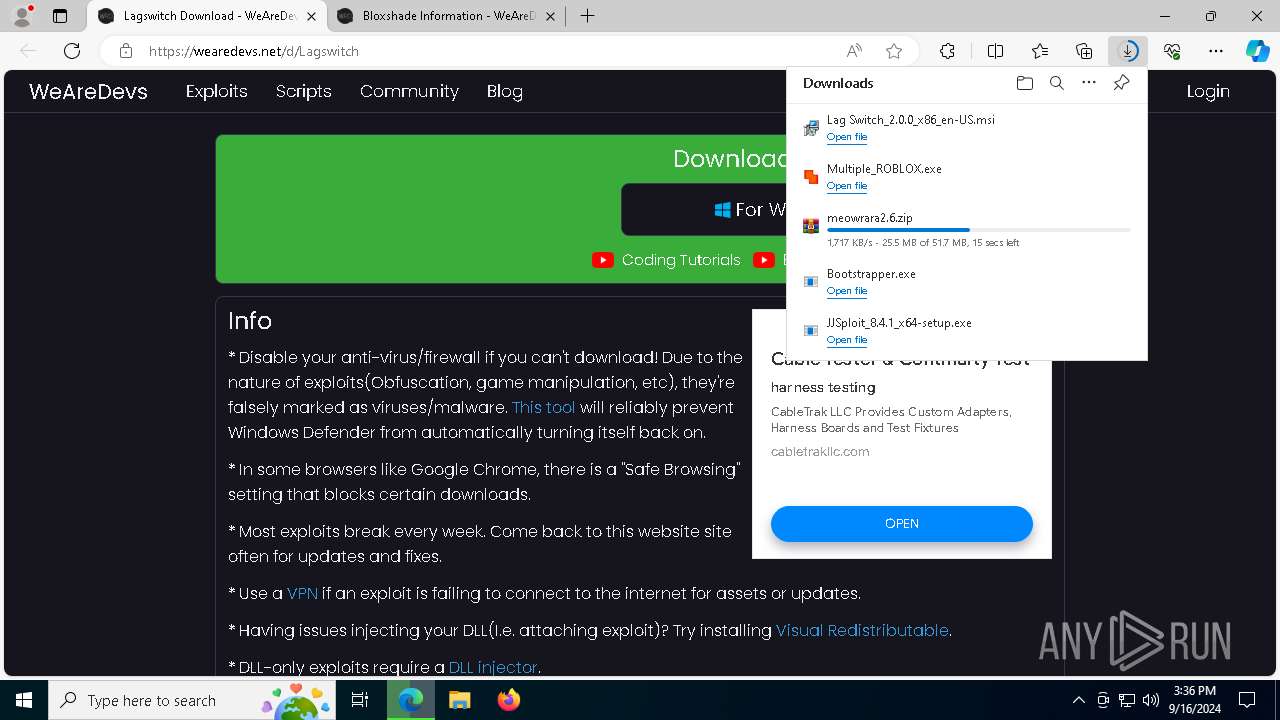Click the YouTube icon by Coding Tutorials
The width and height of the screenshot is (1280, 720).
pyautogui.click(x=603, y=260)
